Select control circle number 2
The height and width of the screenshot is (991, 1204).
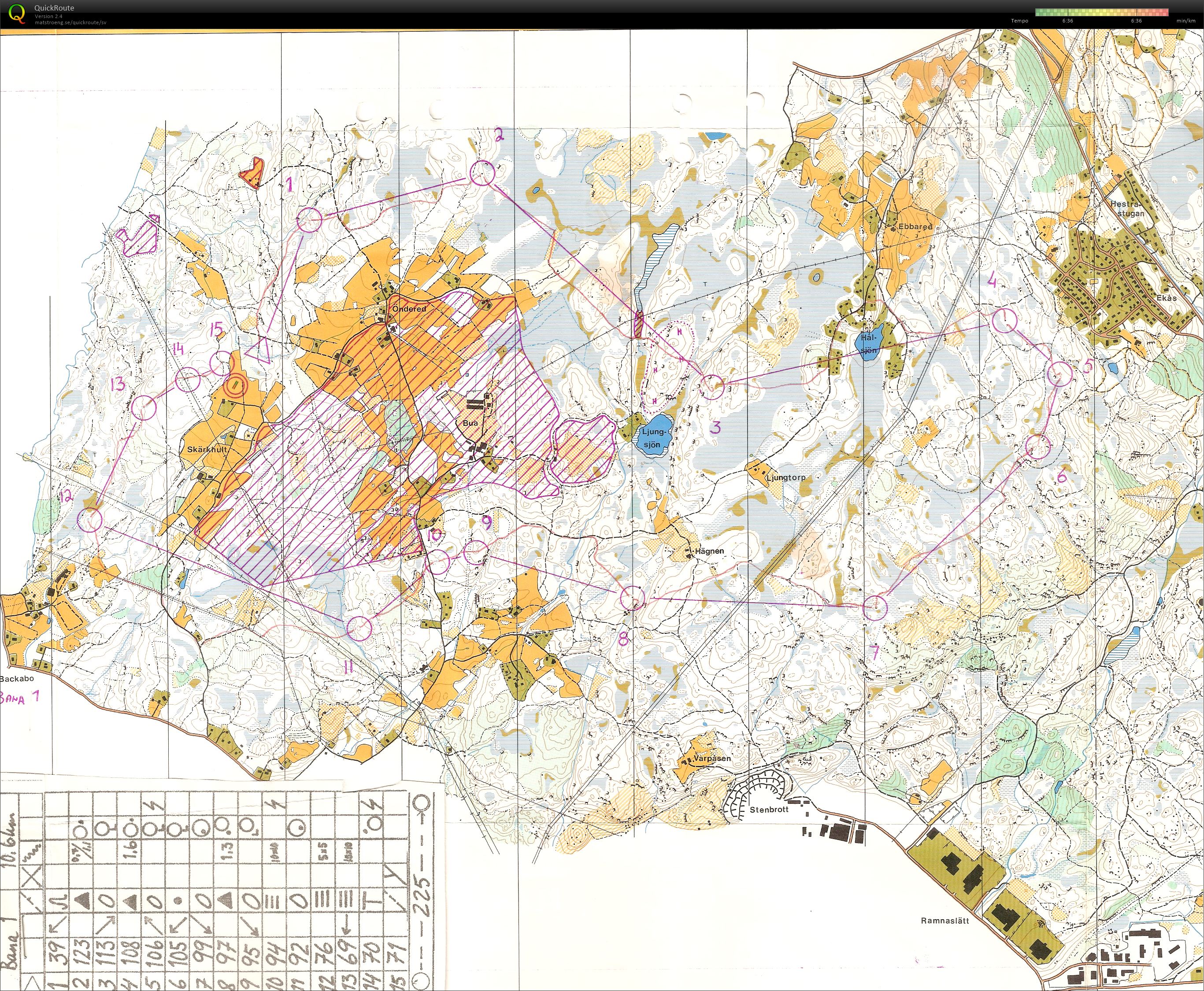(482, 173)
